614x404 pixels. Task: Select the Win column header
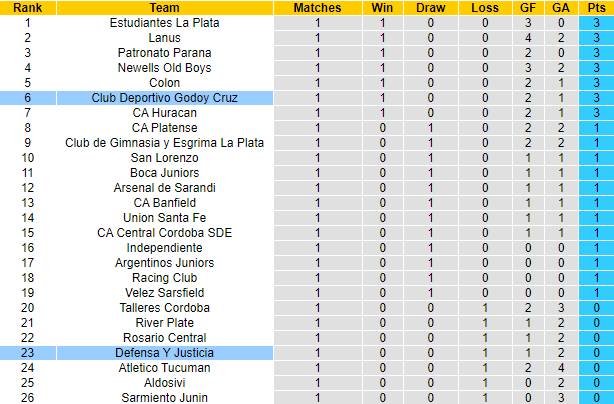coord(382,8)
